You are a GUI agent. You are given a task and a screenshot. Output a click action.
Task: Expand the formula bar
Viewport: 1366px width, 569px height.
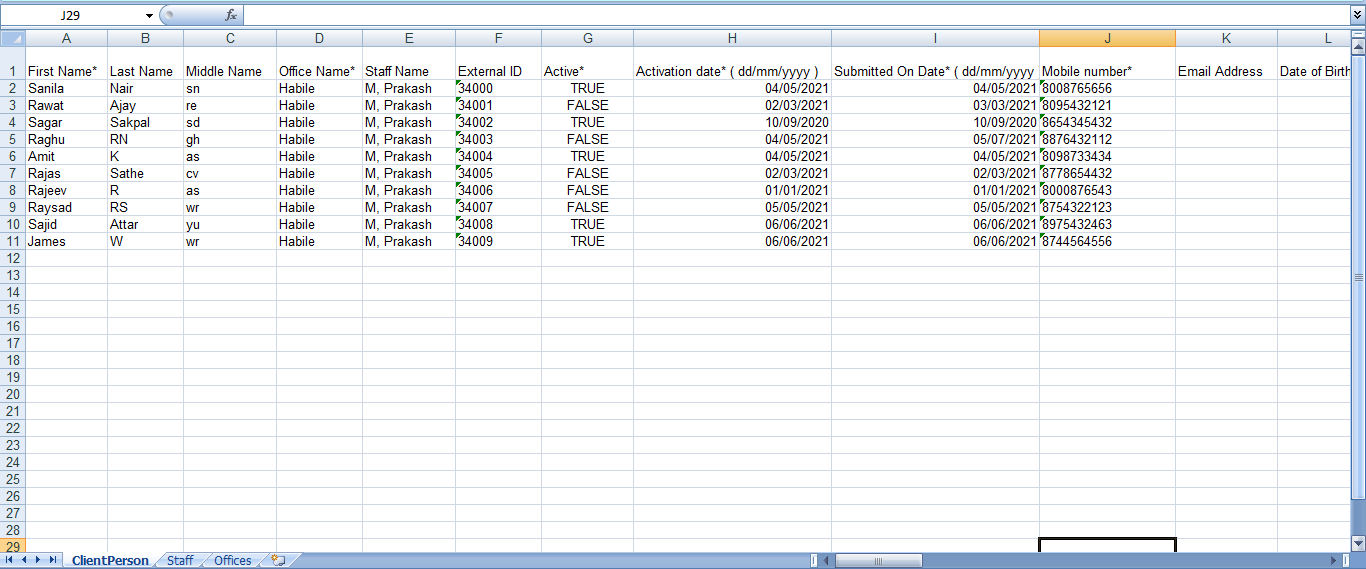tap(1357, 15)
